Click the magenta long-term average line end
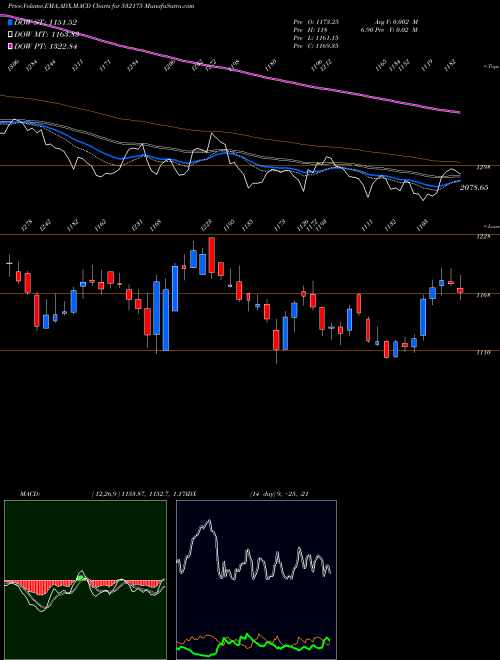This screenshot has height=660, width=500. [x=458, y=112]
